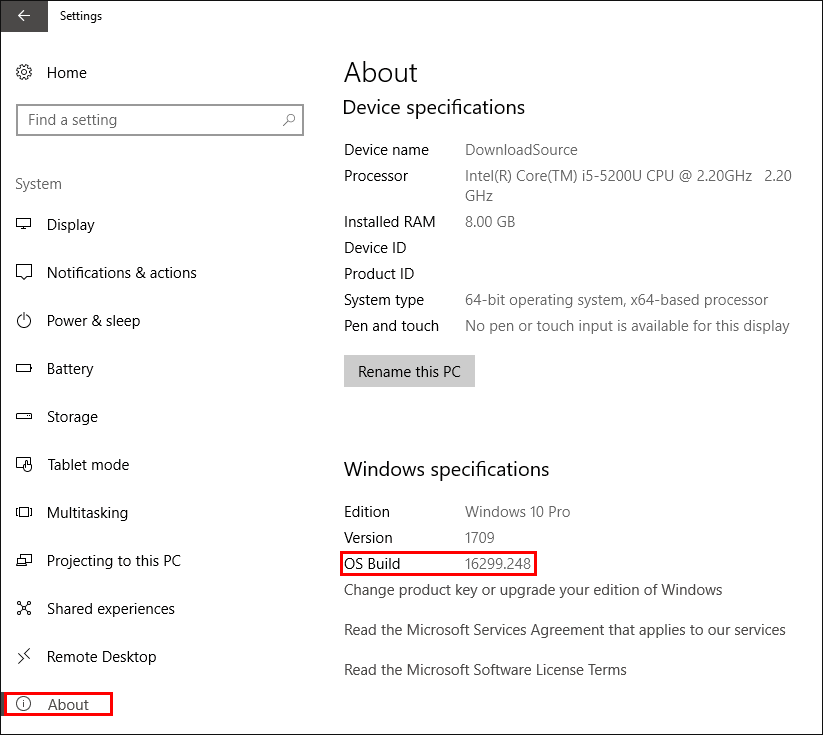
Task: Click the 8.00 GB RAM value
Action: 490,222
